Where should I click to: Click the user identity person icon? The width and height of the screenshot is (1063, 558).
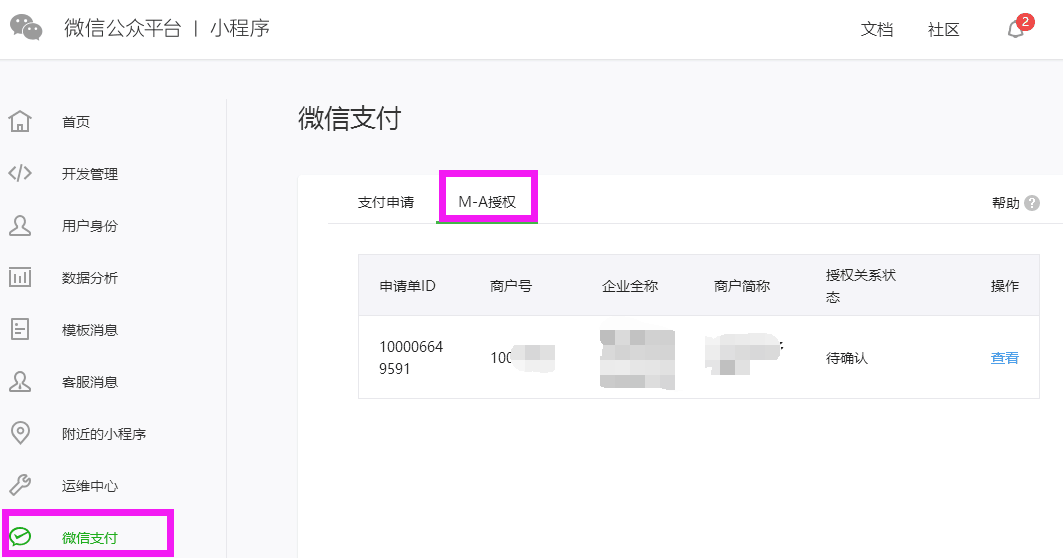tap(19, 226)
